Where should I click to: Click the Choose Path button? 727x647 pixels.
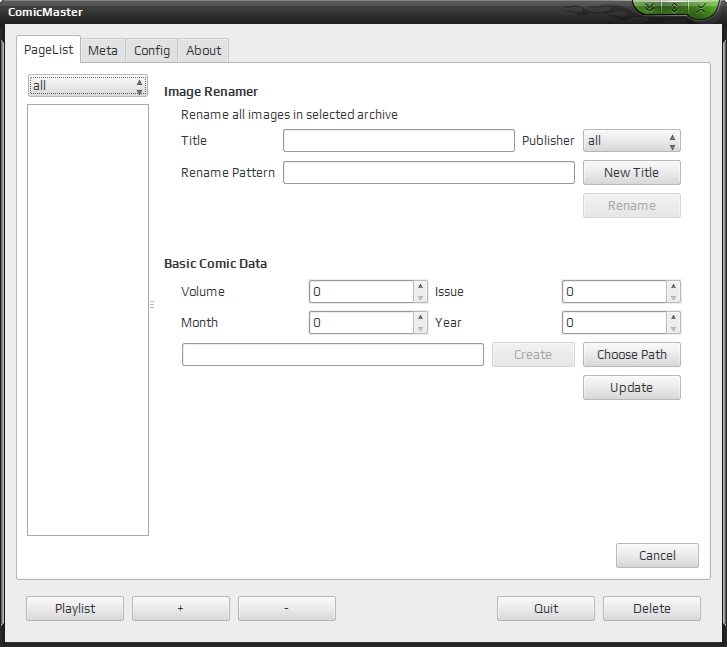click(x=631, y=355)
